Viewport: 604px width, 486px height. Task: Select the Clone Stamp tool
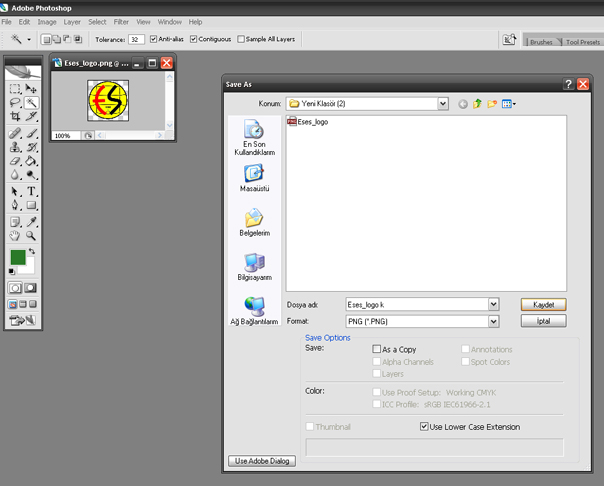pos(15,147)
